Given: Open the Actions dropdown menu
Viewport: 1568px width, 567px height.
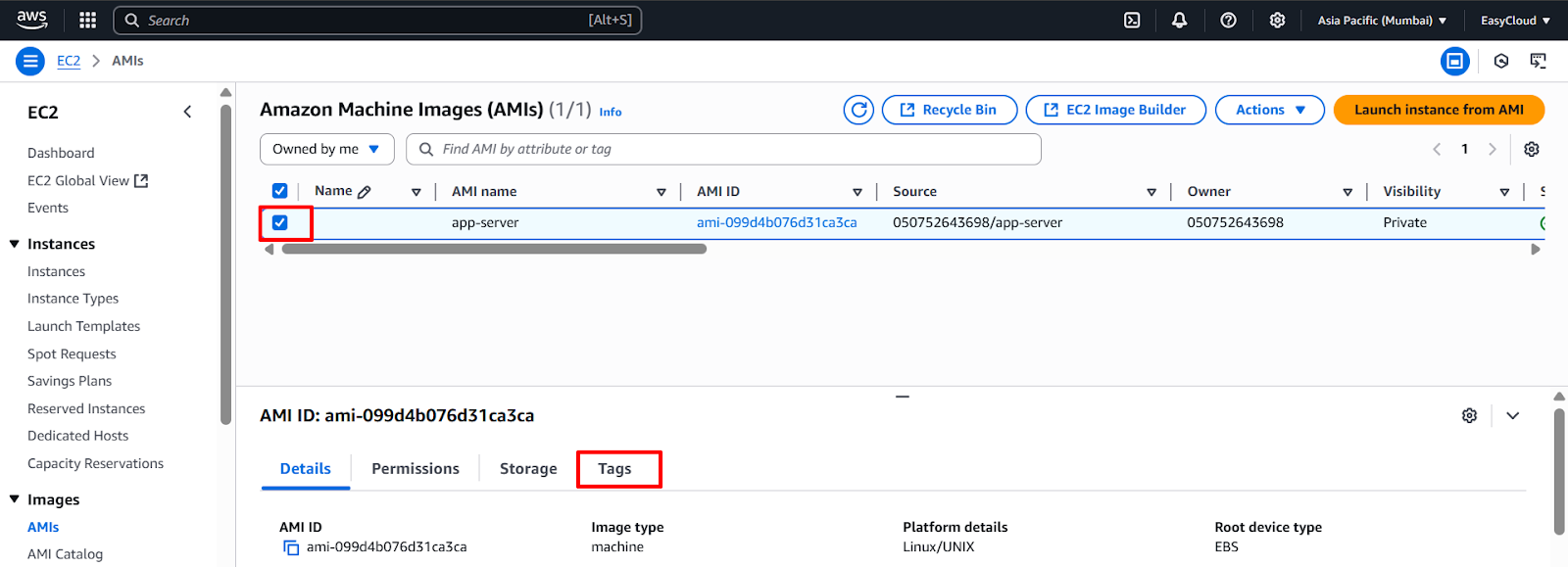Looking at the screenshot, I should [1270, 110].
